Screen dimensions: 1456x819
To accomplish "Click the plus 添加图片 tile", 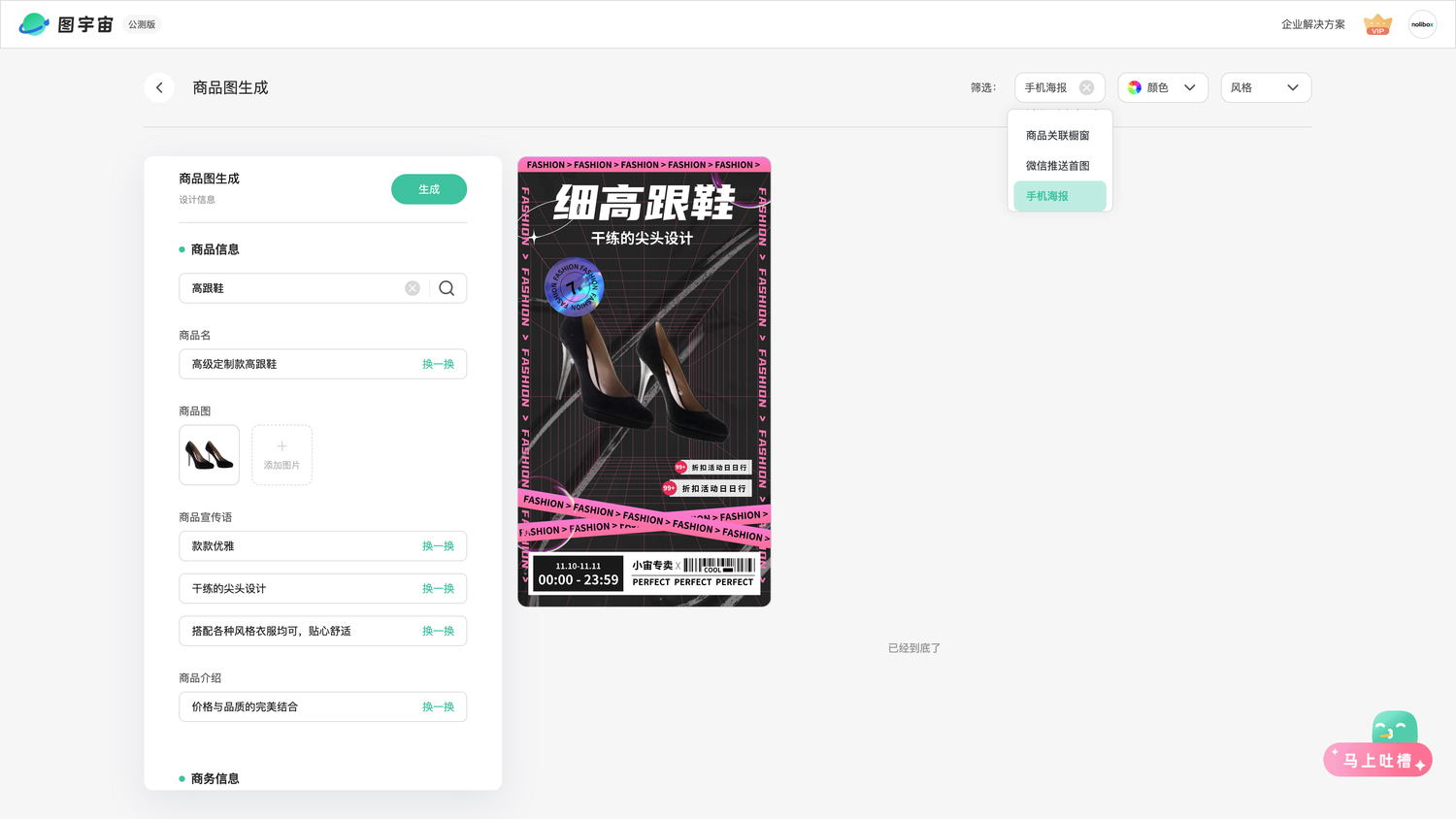I will click(281, 455).
